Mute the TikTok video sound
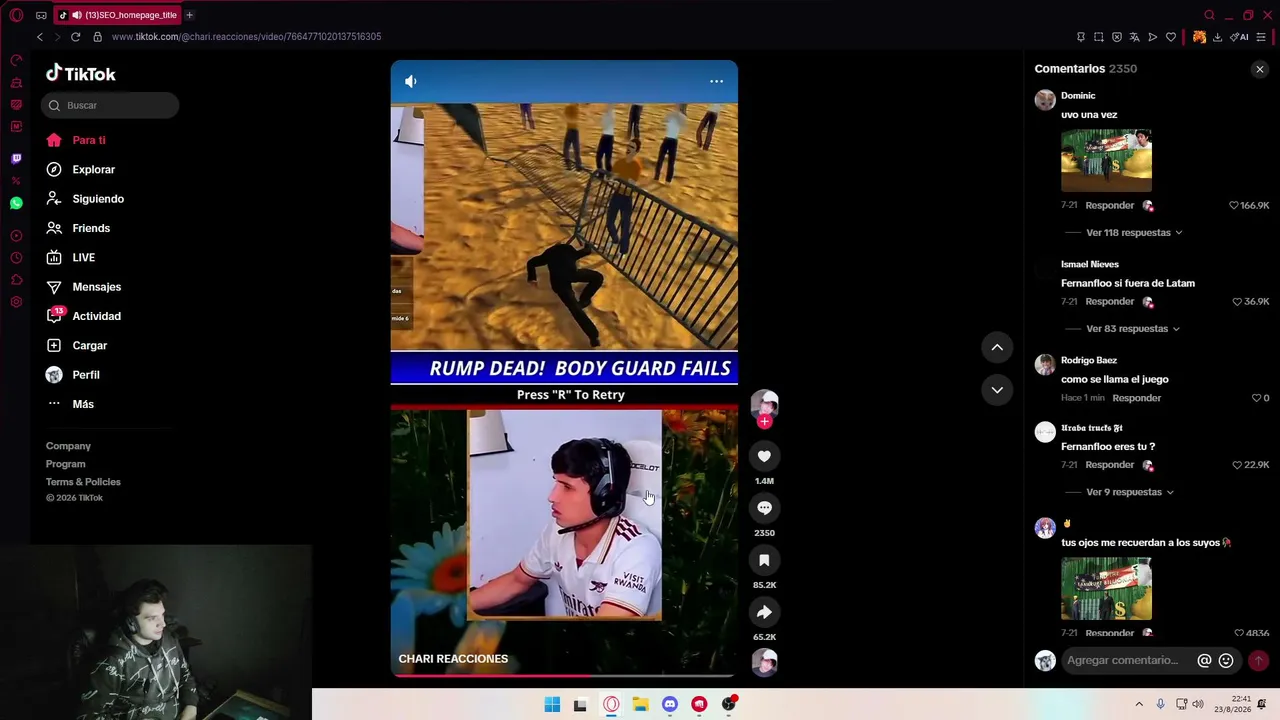Screen dimensions: 1280x720 [411, 81]
